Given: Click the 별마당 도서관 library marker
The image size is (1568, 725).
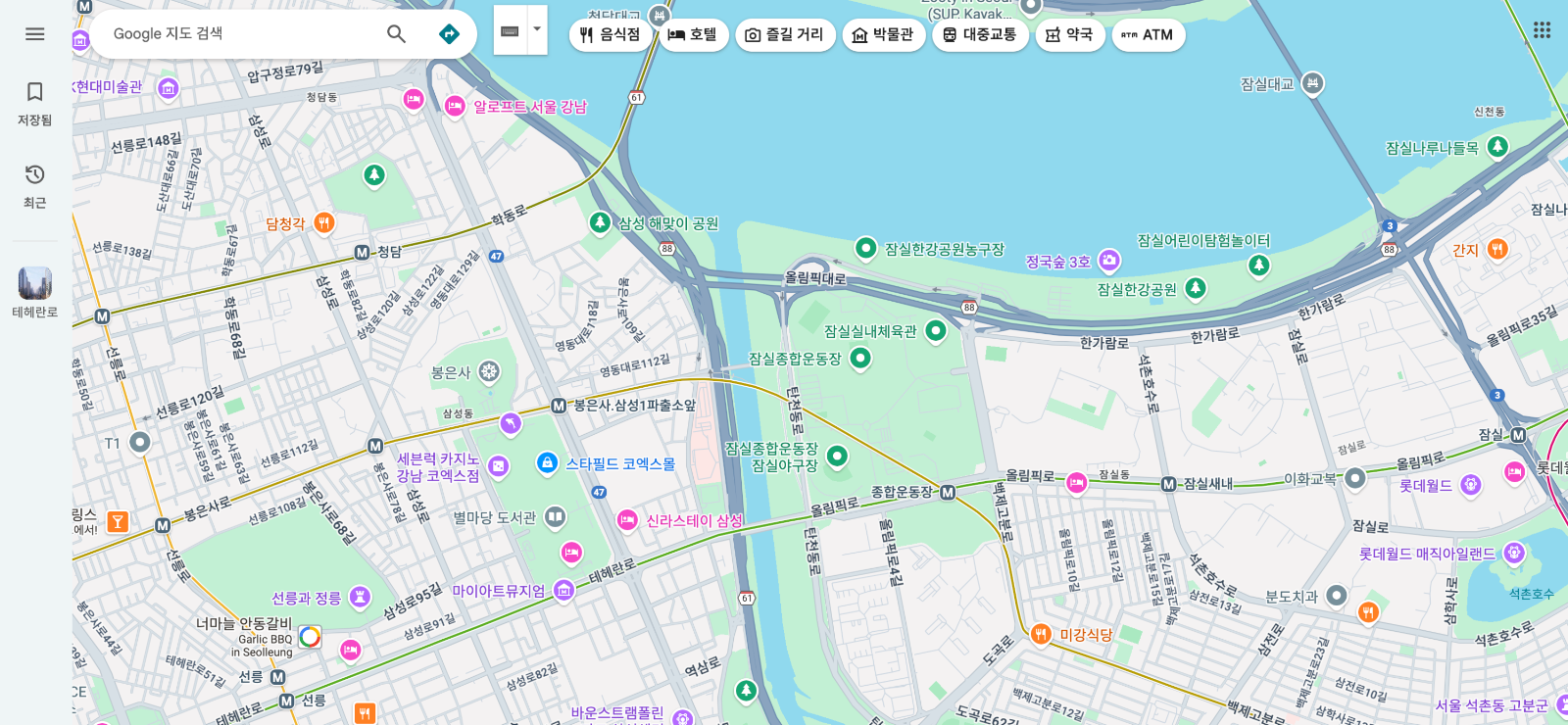Looking at the screenshot, I should point(556,517).
